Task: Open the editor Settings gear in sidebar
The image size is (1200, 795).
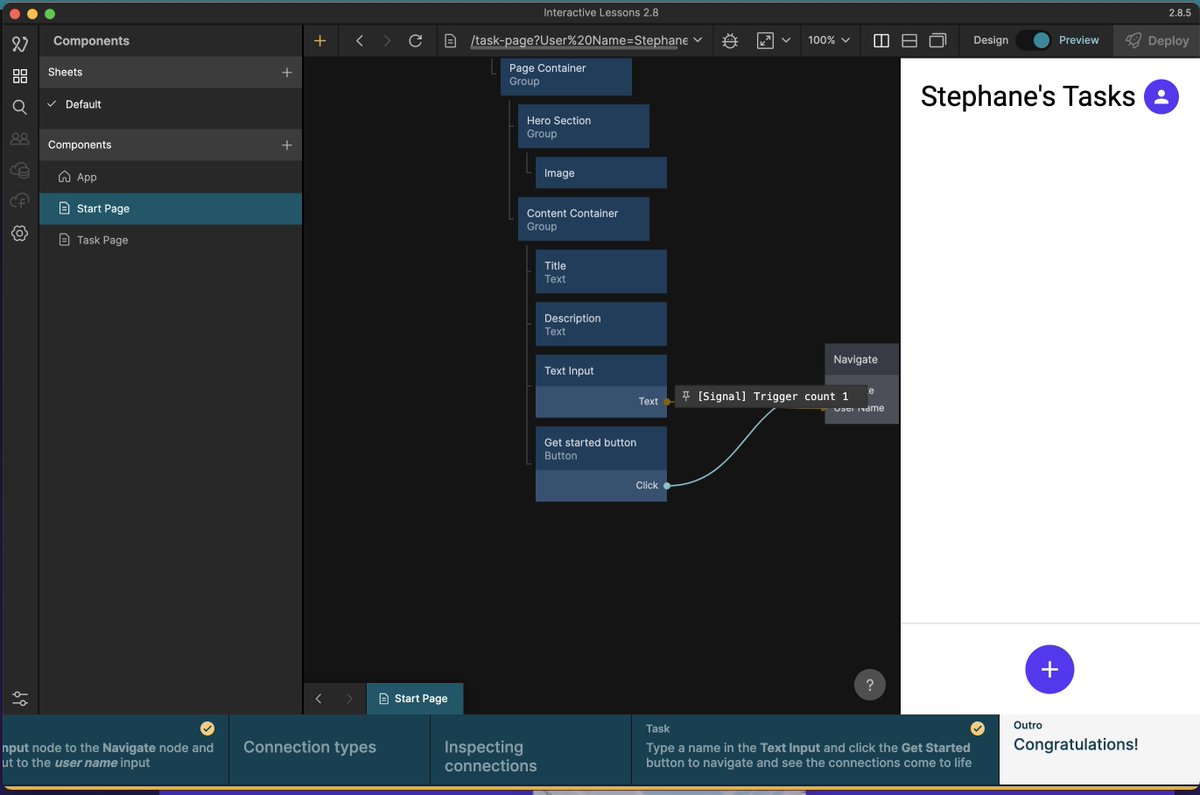Action: click(20, 233)
